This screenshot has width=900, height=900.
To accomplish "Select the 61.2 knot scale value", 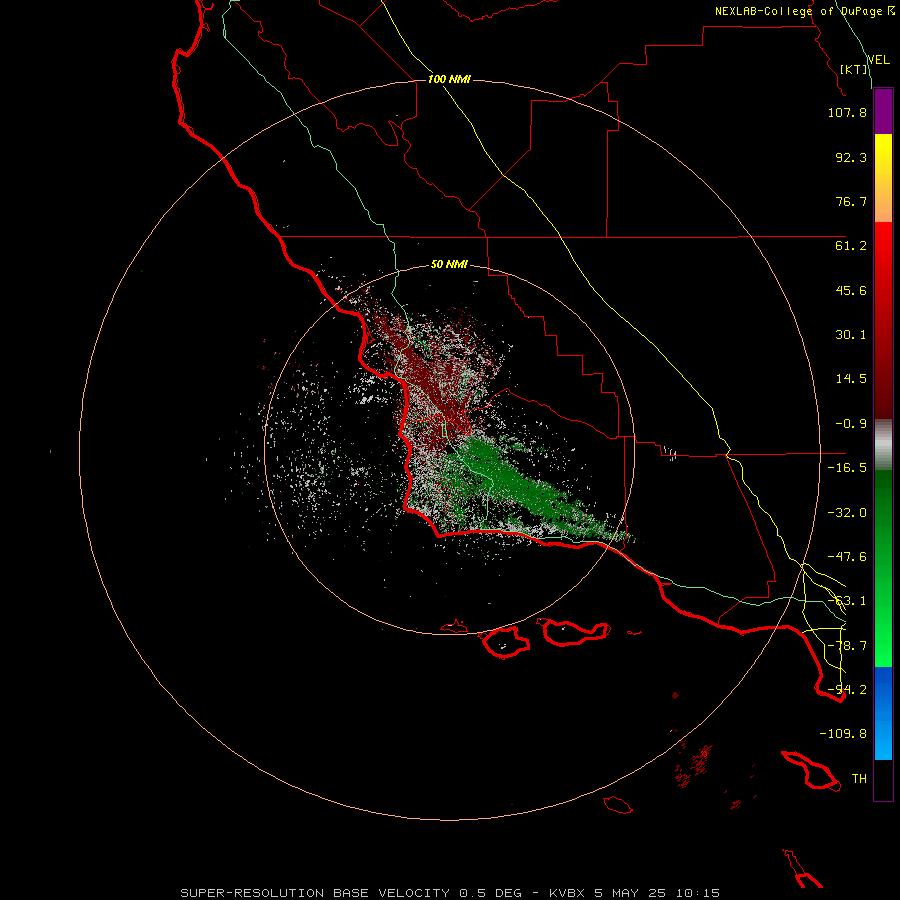I will pos(851,246).
